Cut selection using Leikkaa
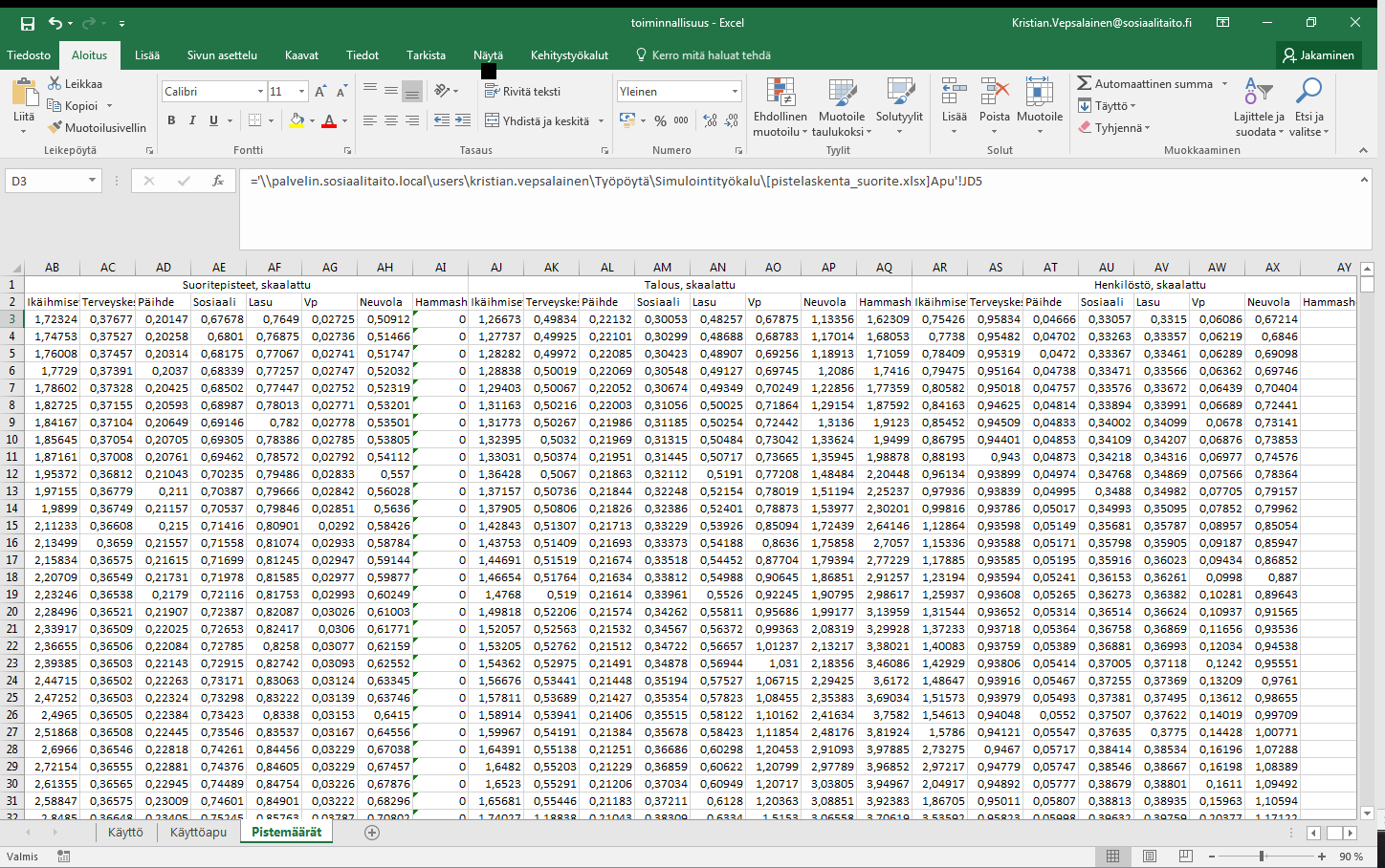Image resolution: width=1385 pixels, height=868 pixels. click(75, 84)
